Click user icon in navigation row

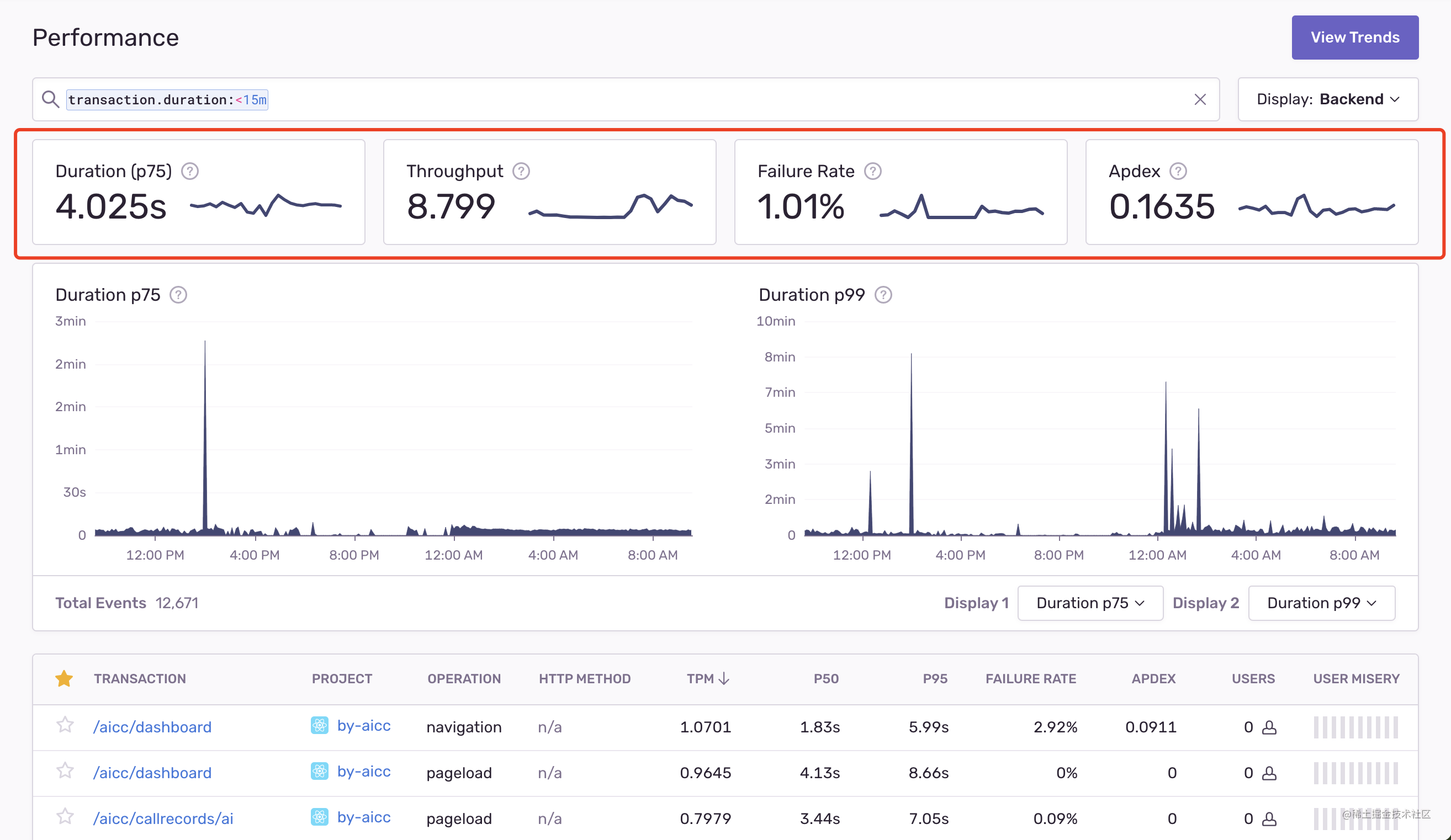pos(1269,727)
